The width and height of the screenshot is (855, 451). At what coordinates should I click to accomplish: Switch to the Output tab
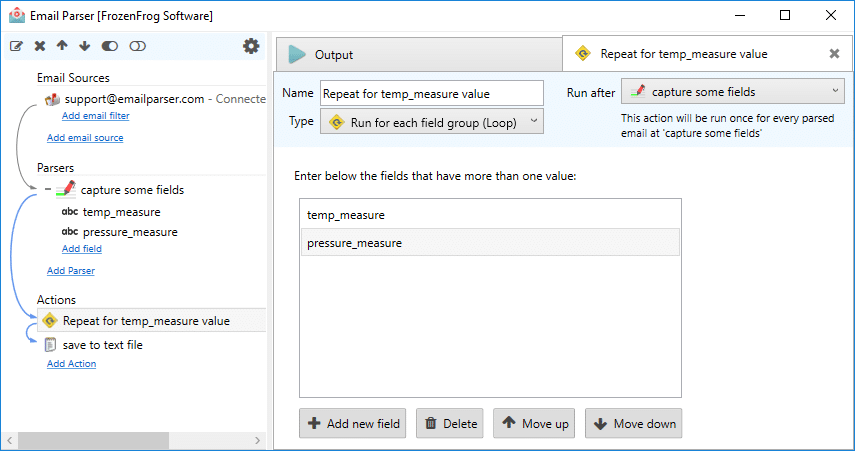[x=419, y=55]
